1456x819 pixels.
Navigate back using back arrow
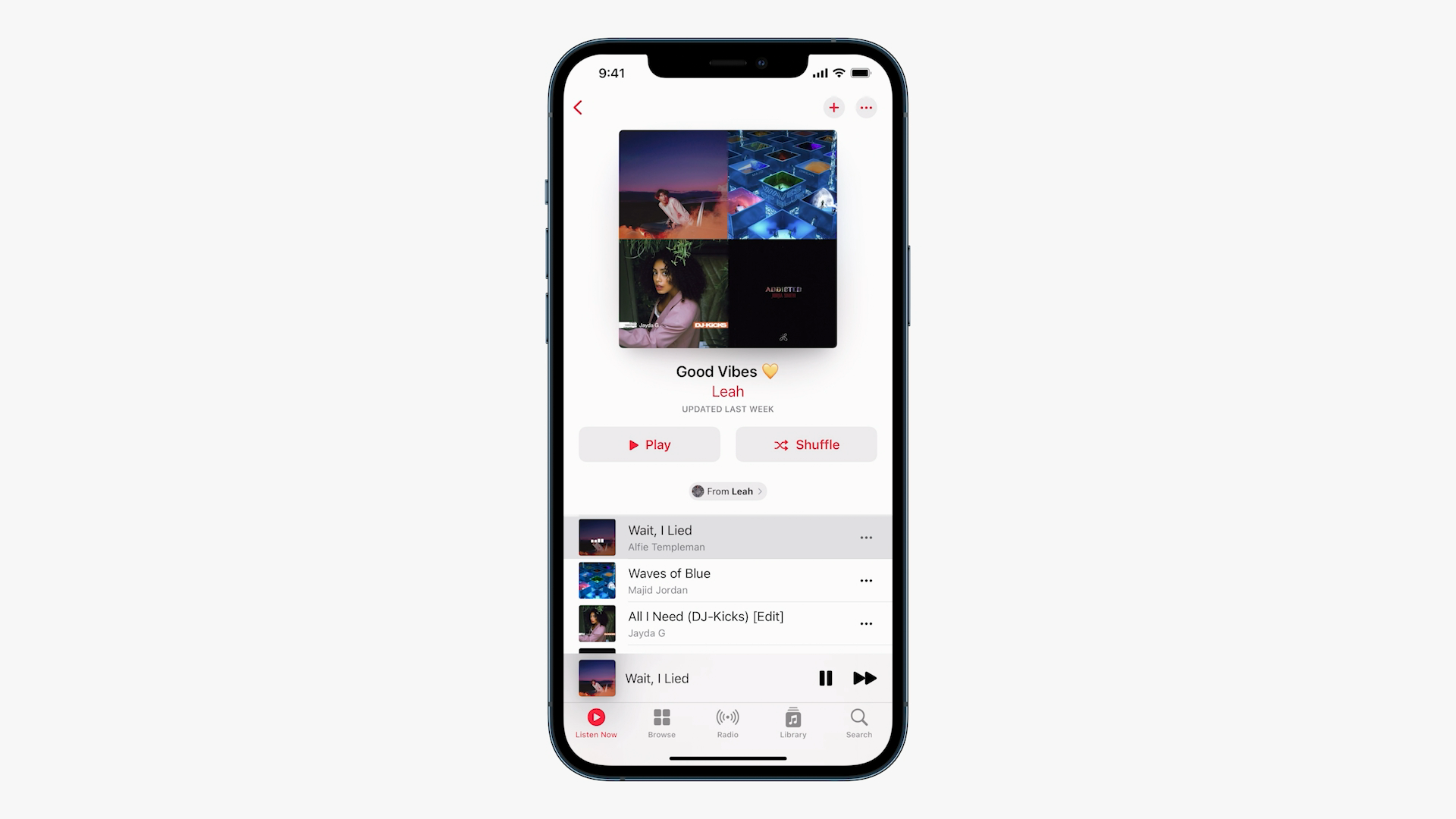[x=579, y=106]
